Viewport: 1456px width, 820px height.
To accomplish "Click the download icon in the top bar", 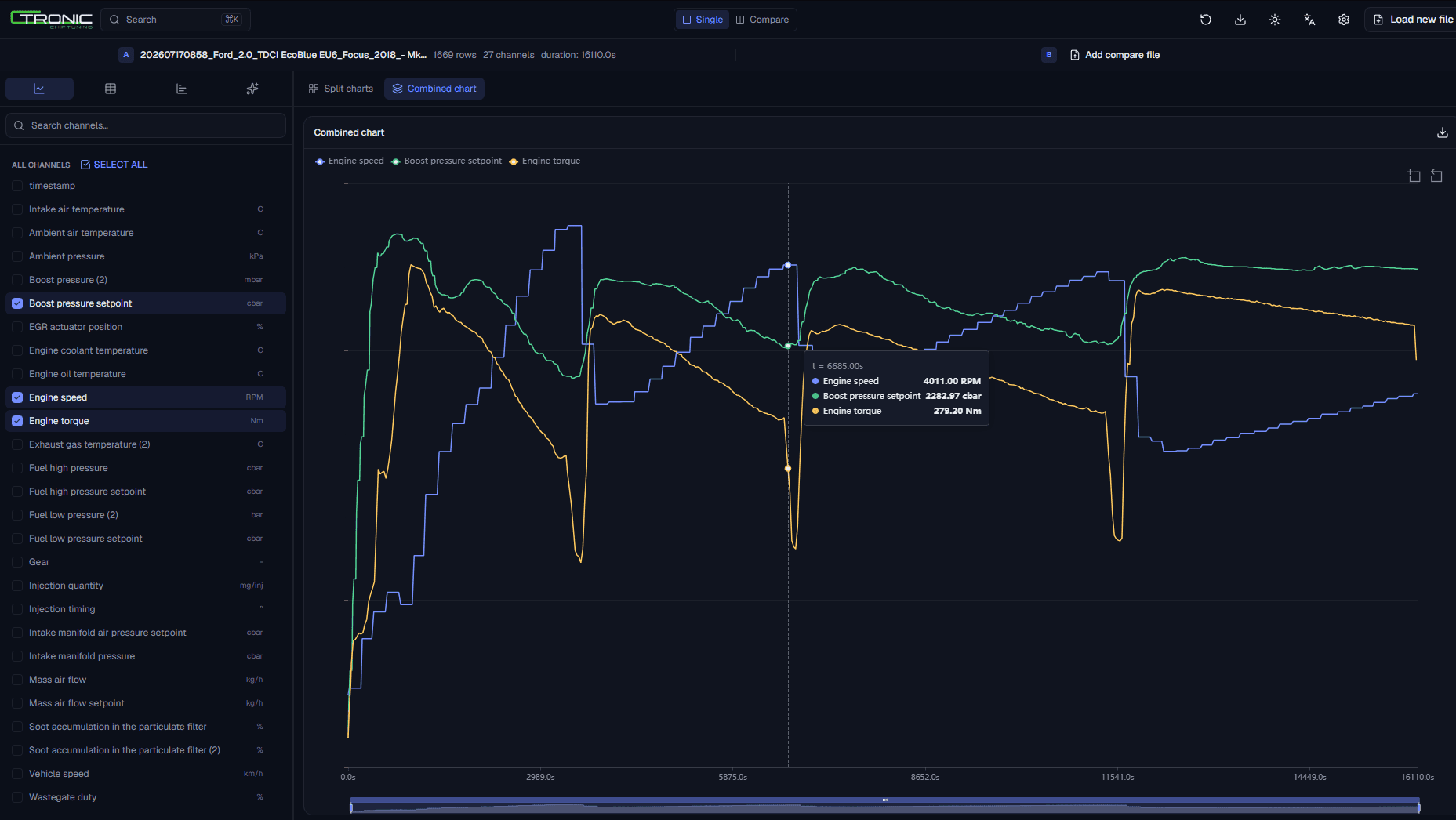I will (x=1240, y=20).
